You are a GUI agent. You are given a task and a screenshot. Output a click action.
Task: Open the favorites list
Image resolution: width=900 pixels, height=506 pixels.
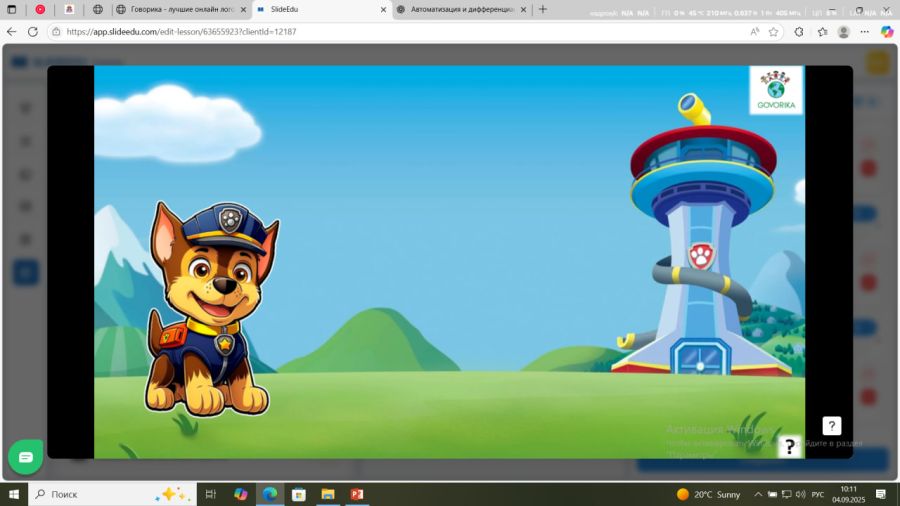click(823, 32)
